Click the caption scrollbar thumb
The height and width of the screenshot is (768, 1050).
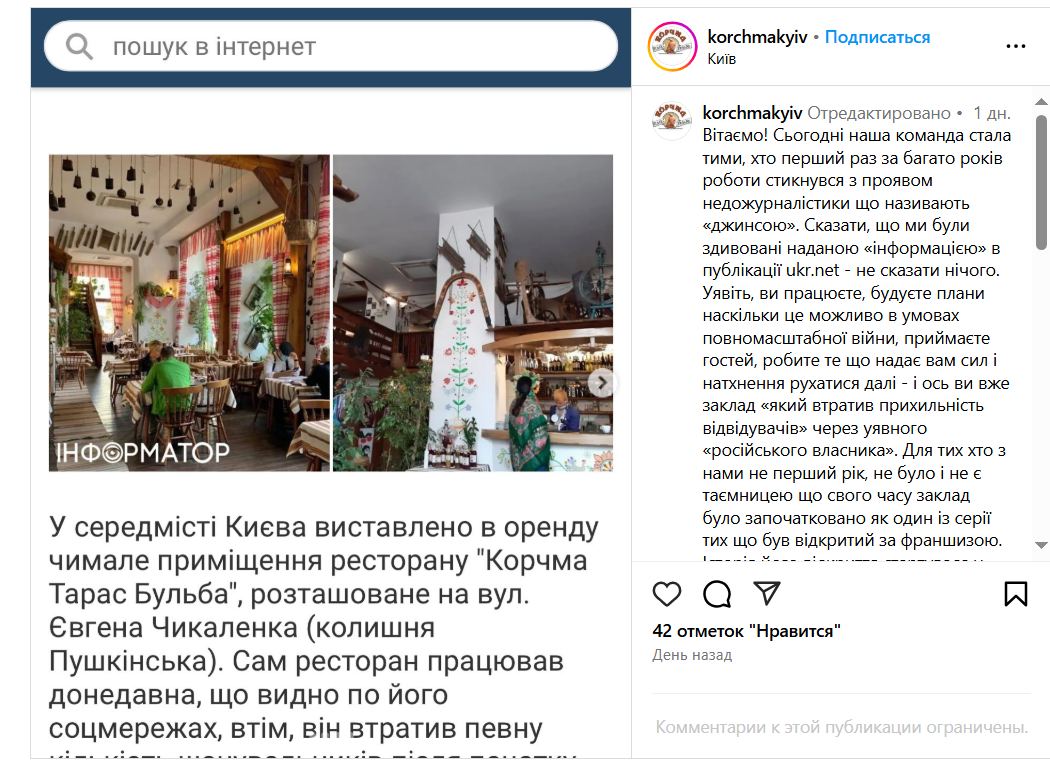coord(1041,182)
